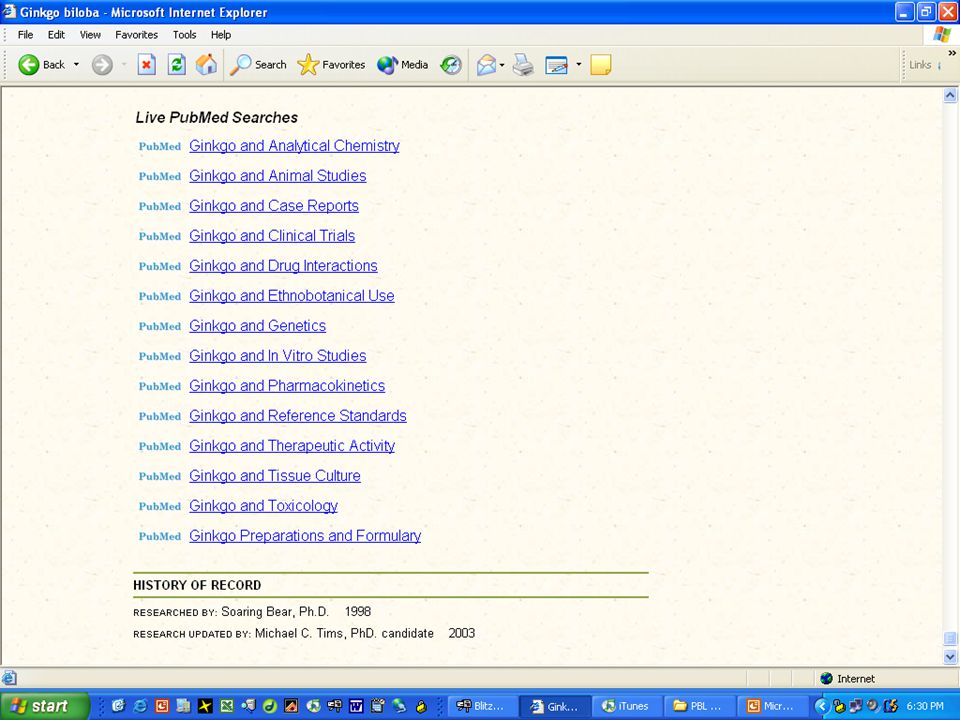Click the grayed Forward arrow button
The width and height of the screenshot is (960, 720).
[102, 64]
